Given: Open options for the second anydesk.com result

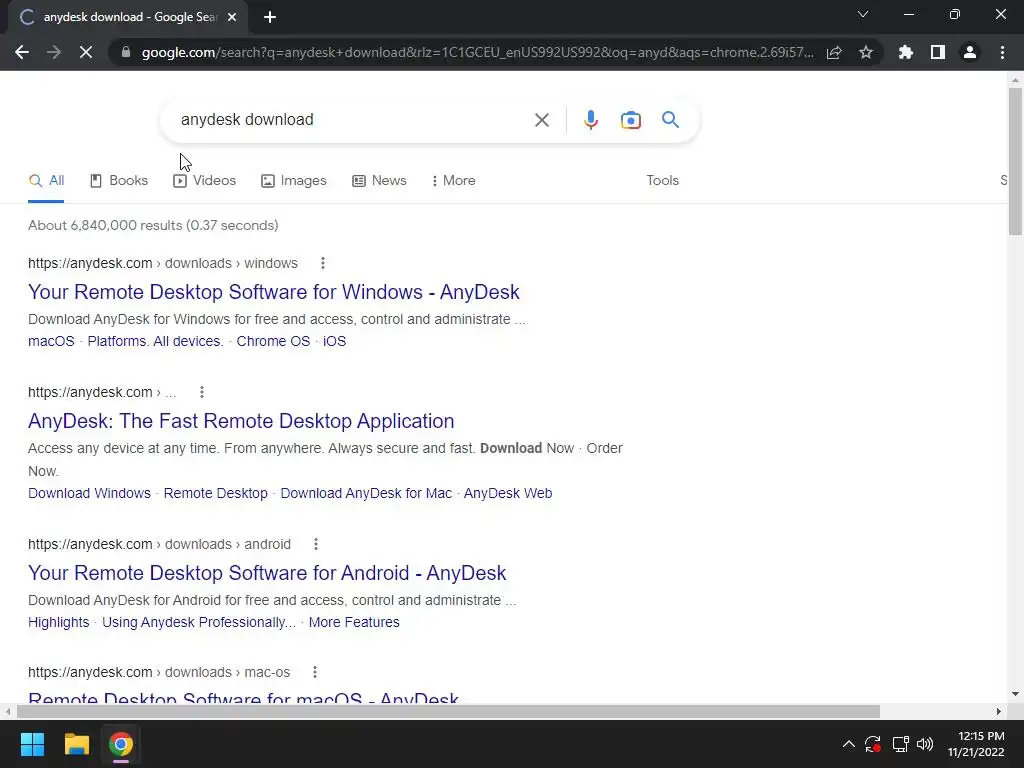Looking at the screenshot, I should (x=202, y=392).
